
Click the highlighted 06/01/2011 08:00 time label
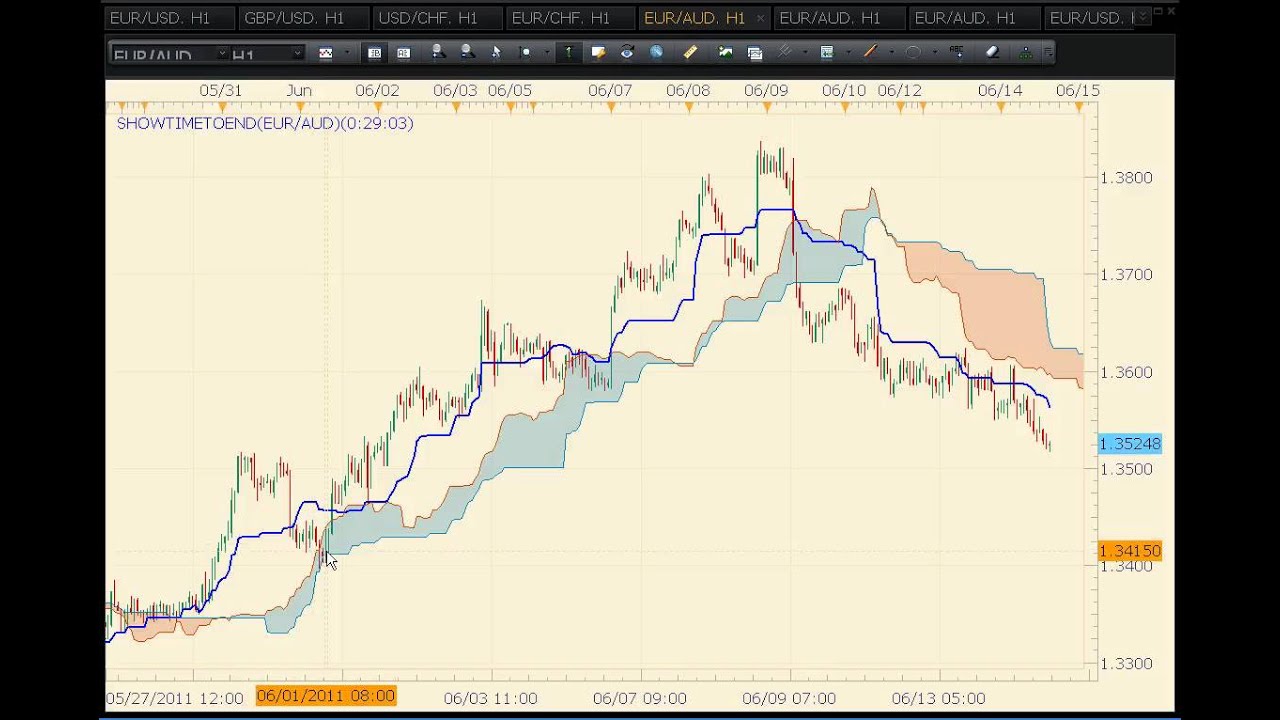point(326,696)
